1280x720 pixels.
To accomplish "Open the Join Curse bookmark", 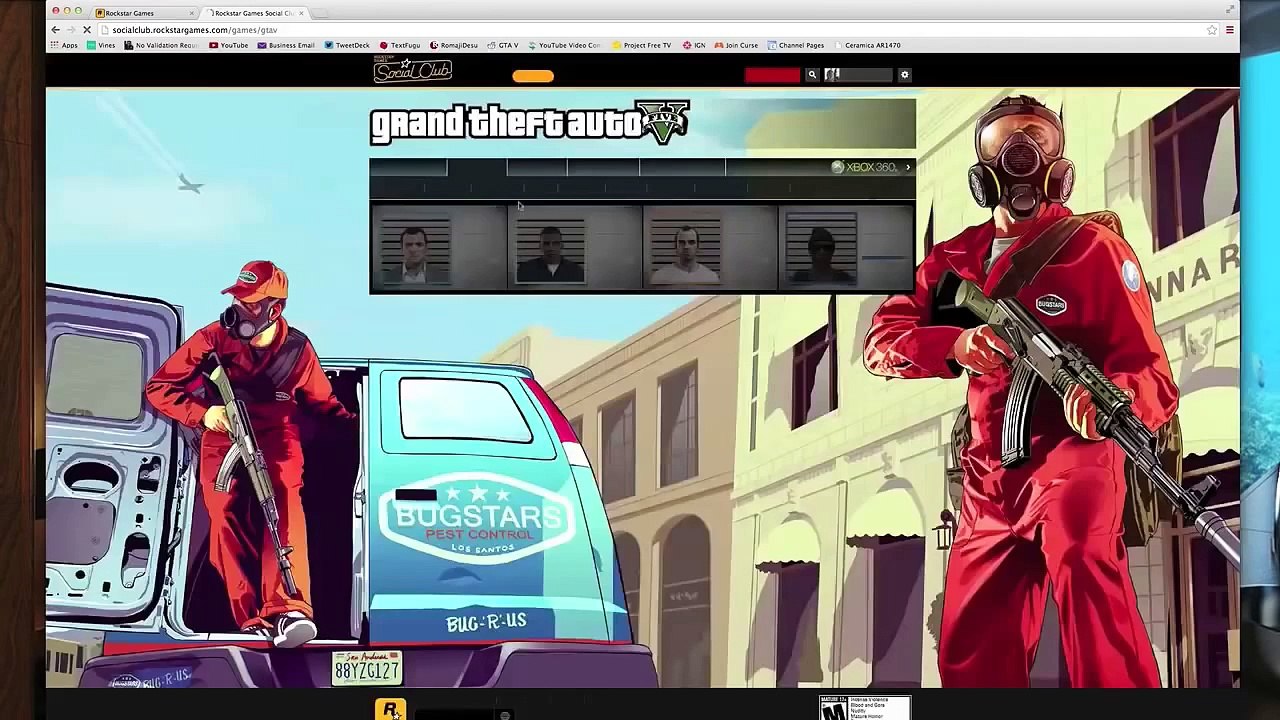I will click(x=736, y=45).
